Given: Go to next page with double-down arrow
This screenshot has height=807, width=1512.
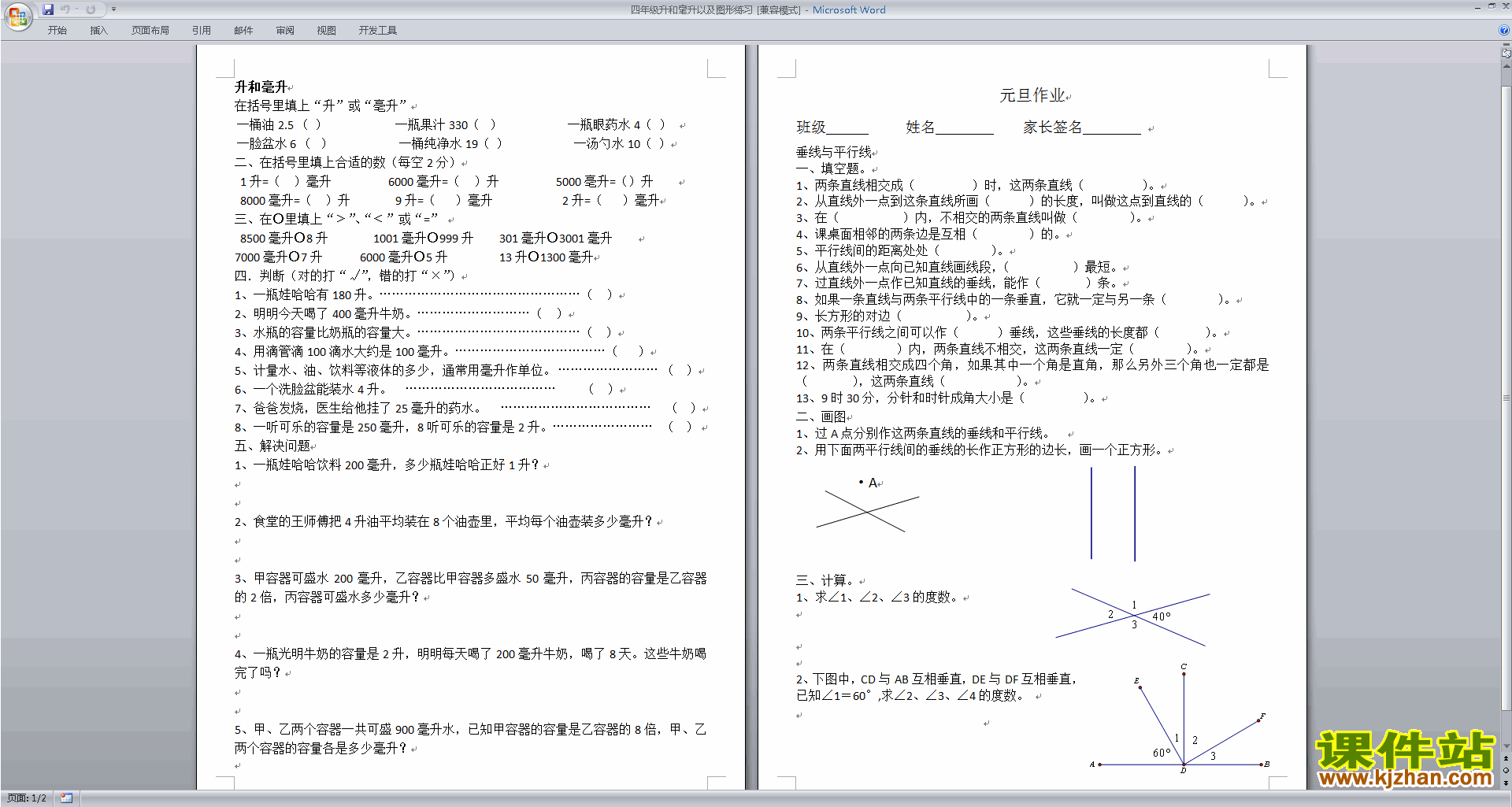Looking at the screenshot, I should click(1506, 783).
